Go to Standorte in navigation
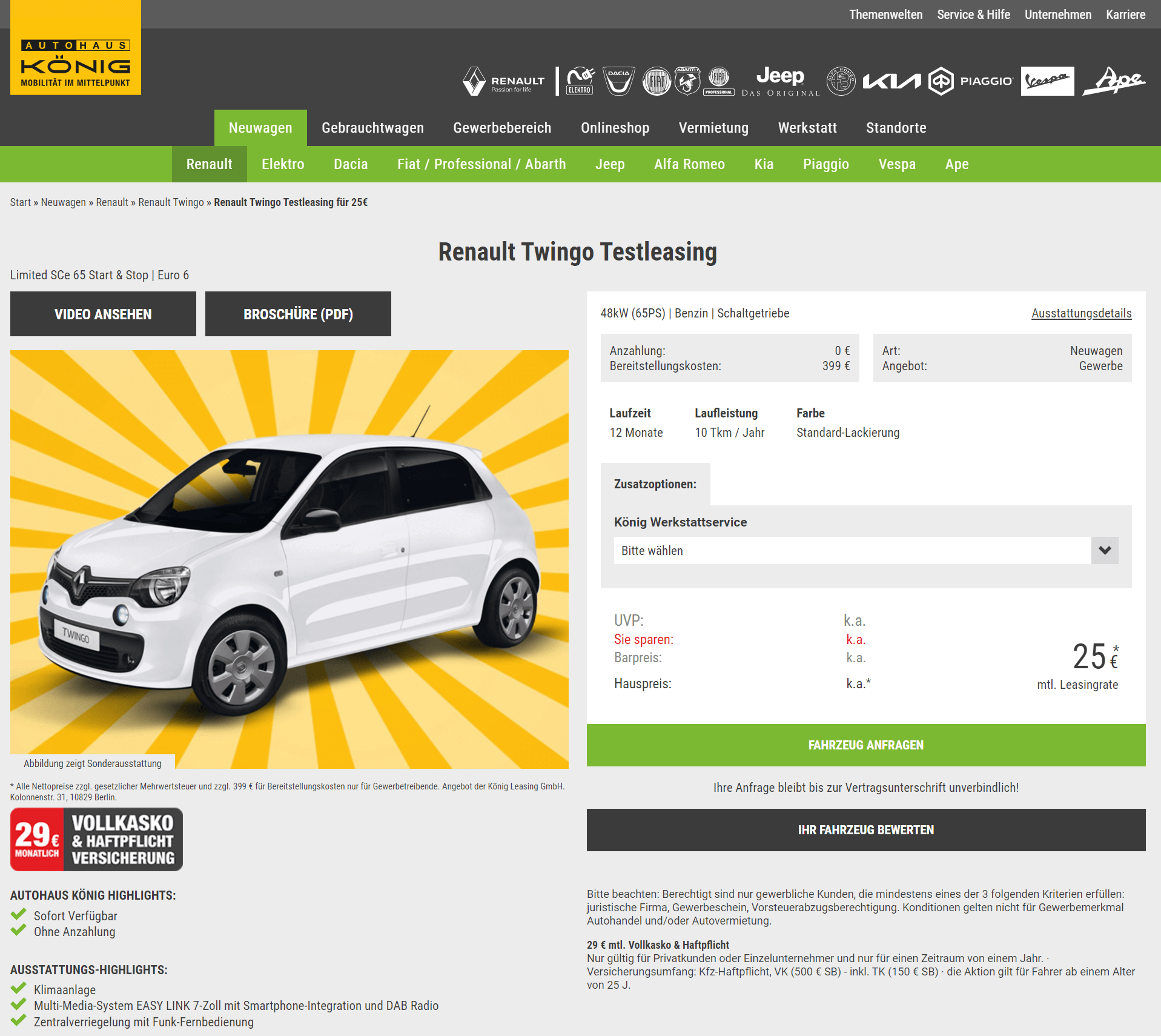Image resolution: width=1161 pixels, height=1036 pixels. click(896, 128)
